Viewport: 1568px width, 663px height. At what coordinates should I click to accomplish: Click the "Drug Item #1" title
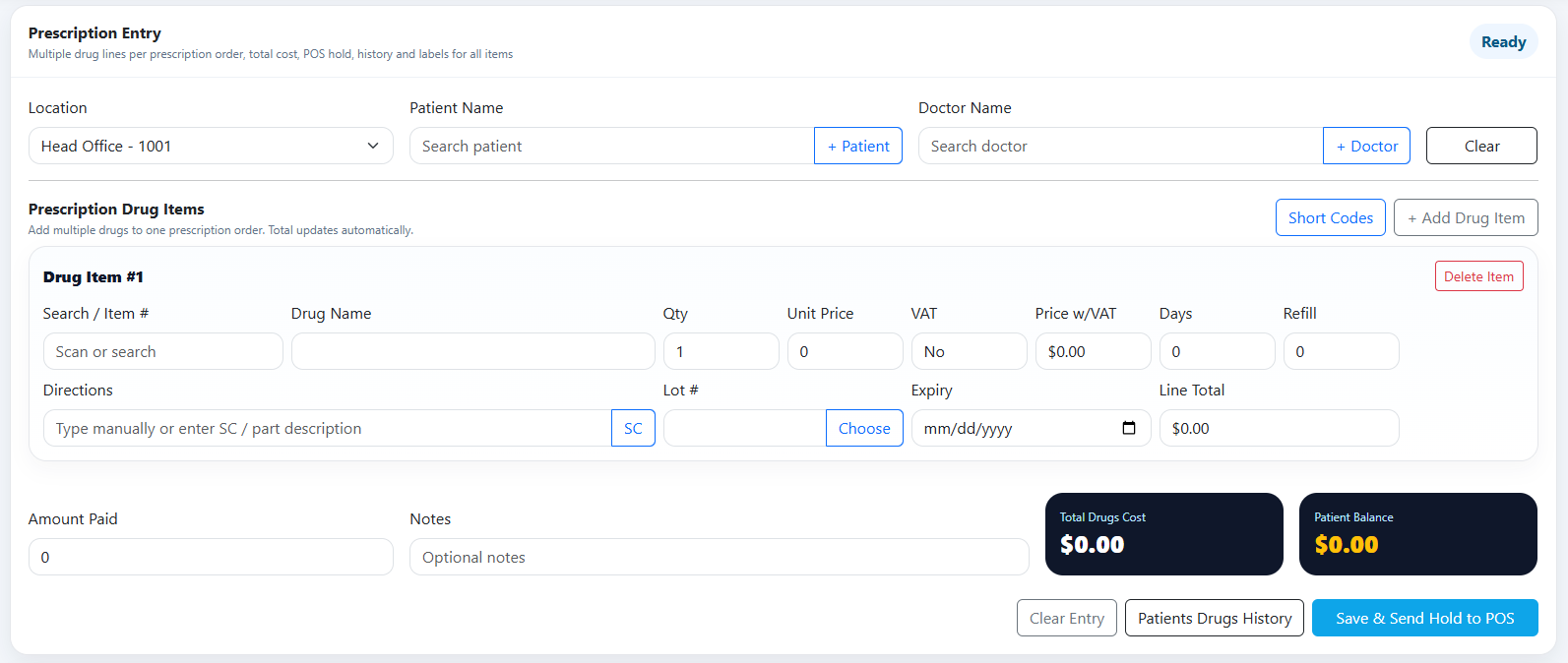94,276
